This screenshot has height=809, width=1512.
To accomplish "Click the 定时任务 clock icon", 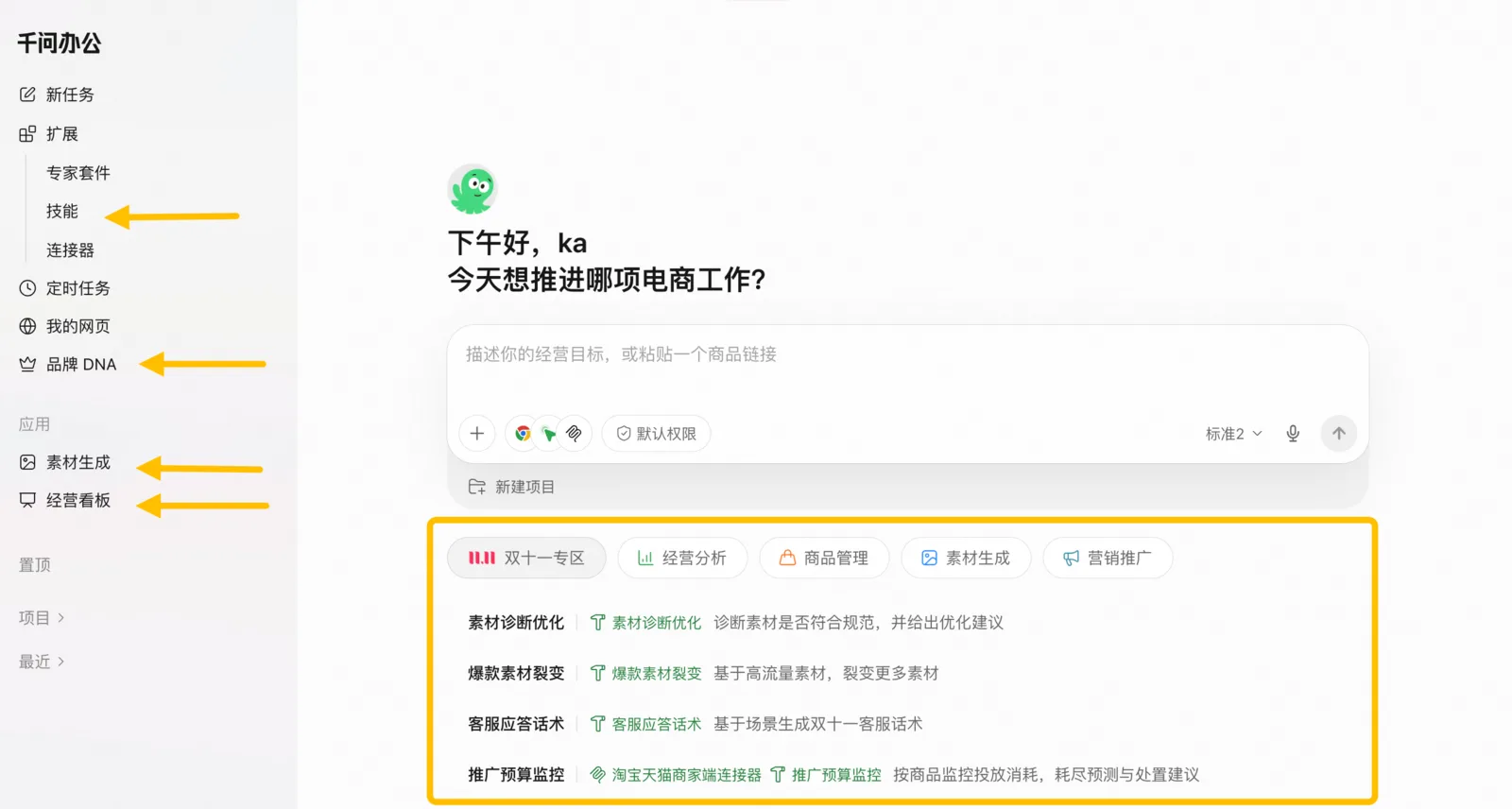I will (27, 288).
